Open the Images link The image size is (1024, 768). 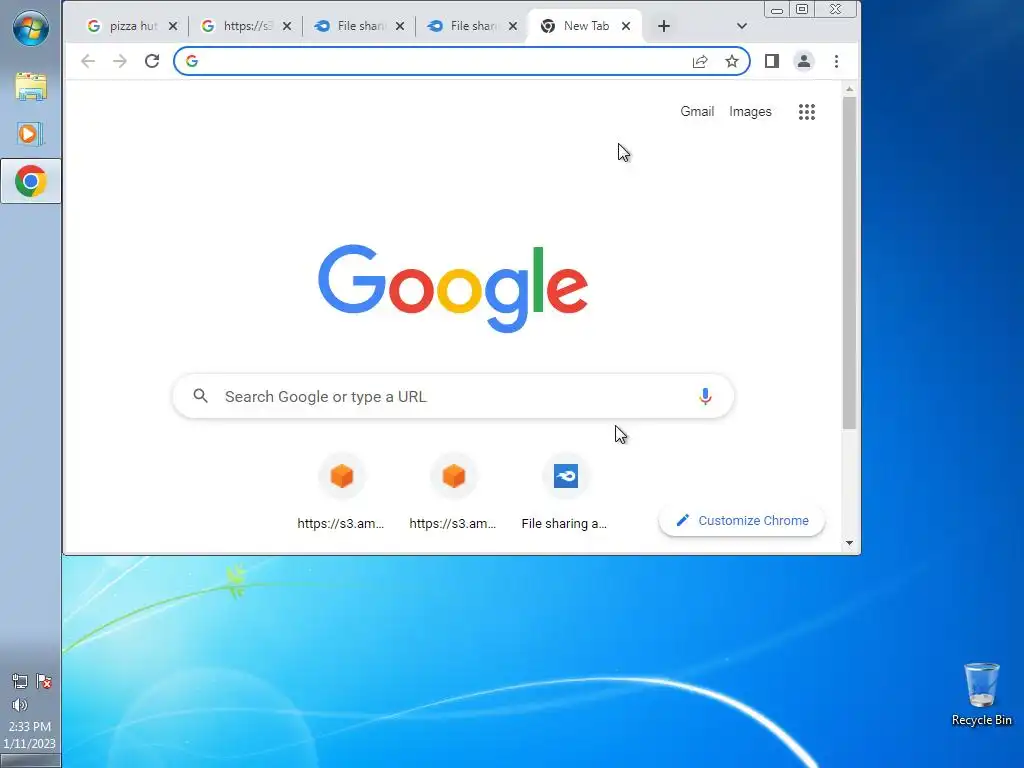coord(750,112)
